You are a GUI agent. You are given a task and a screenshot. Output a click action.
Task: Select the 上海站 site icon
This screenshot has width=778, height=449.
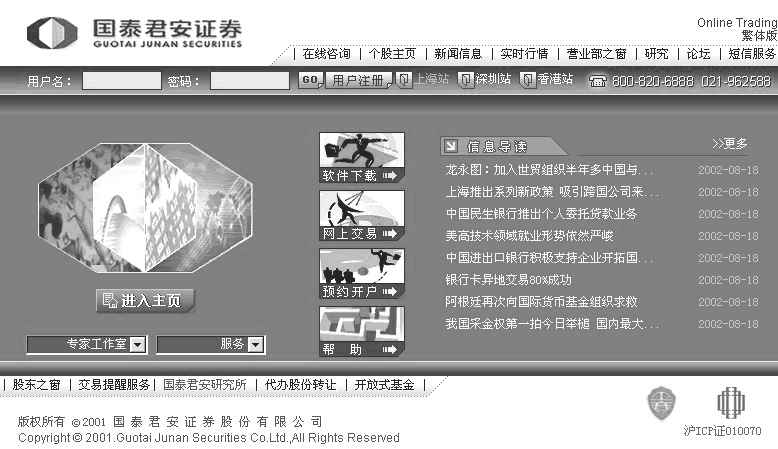404,79
